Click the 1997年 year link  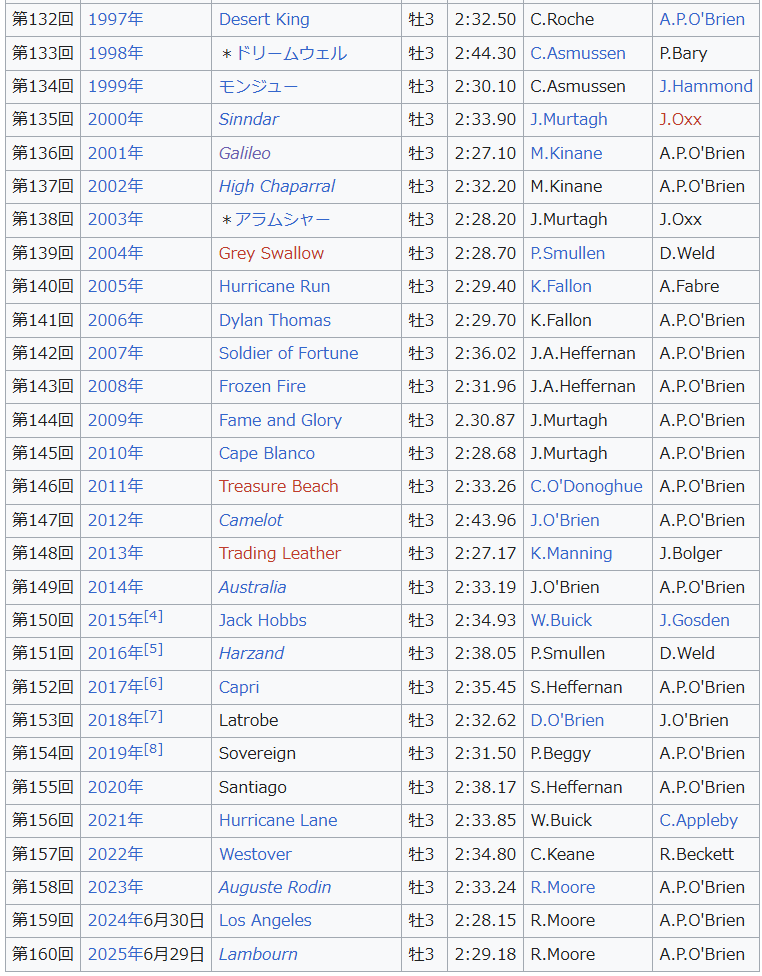pos(115,19)
